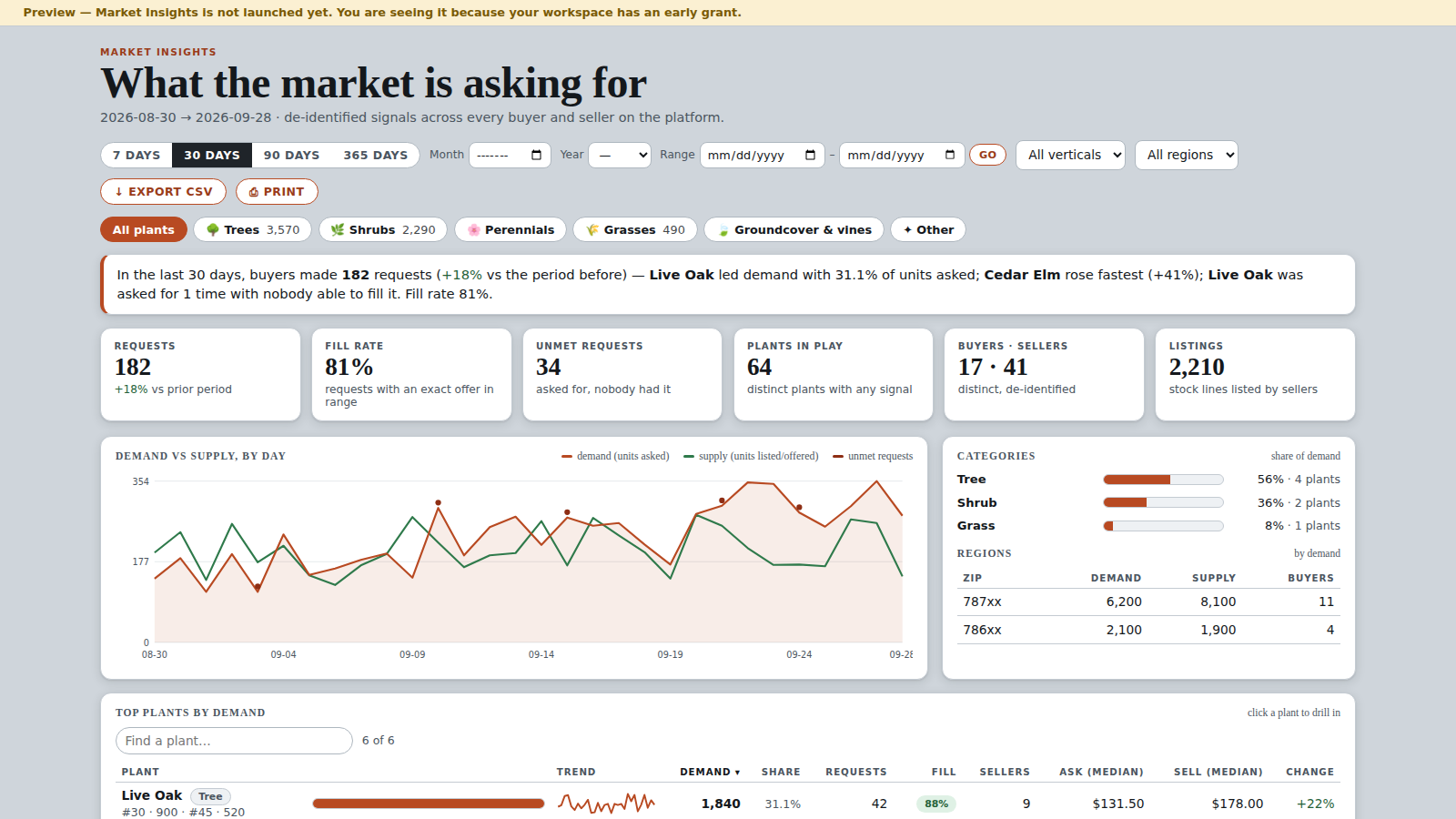Click the ASK (MEDIAN) column header

point(1101,772)
